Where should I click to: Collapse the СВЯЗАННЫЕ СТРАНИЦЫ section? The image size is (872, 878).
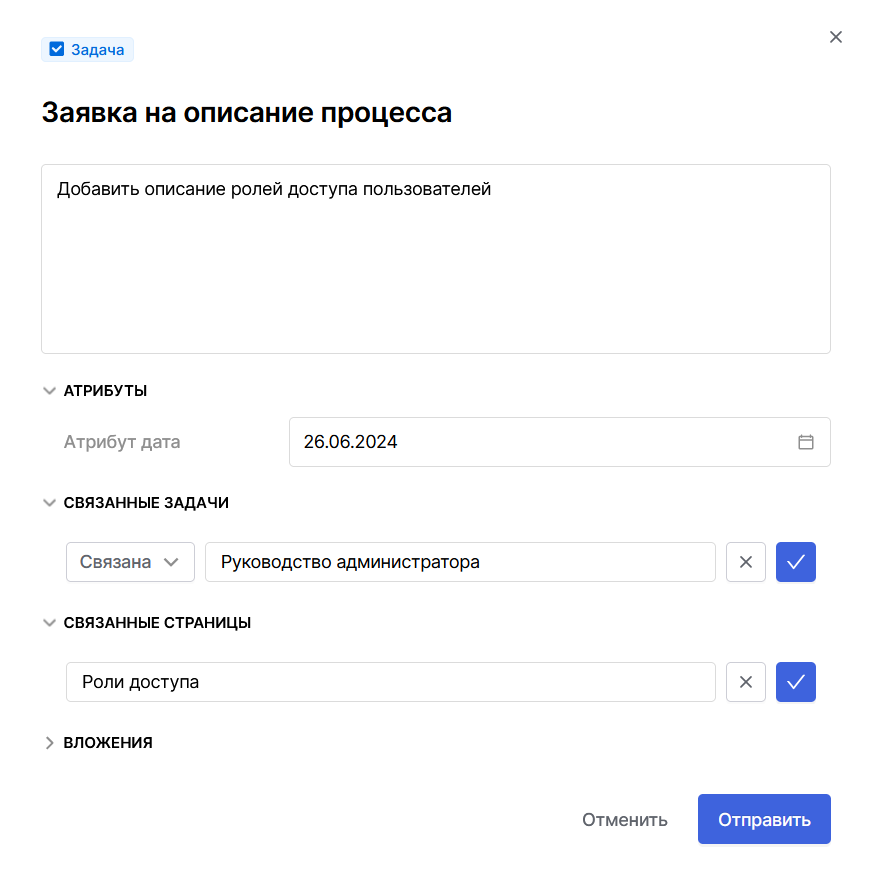tap(49, 622)
